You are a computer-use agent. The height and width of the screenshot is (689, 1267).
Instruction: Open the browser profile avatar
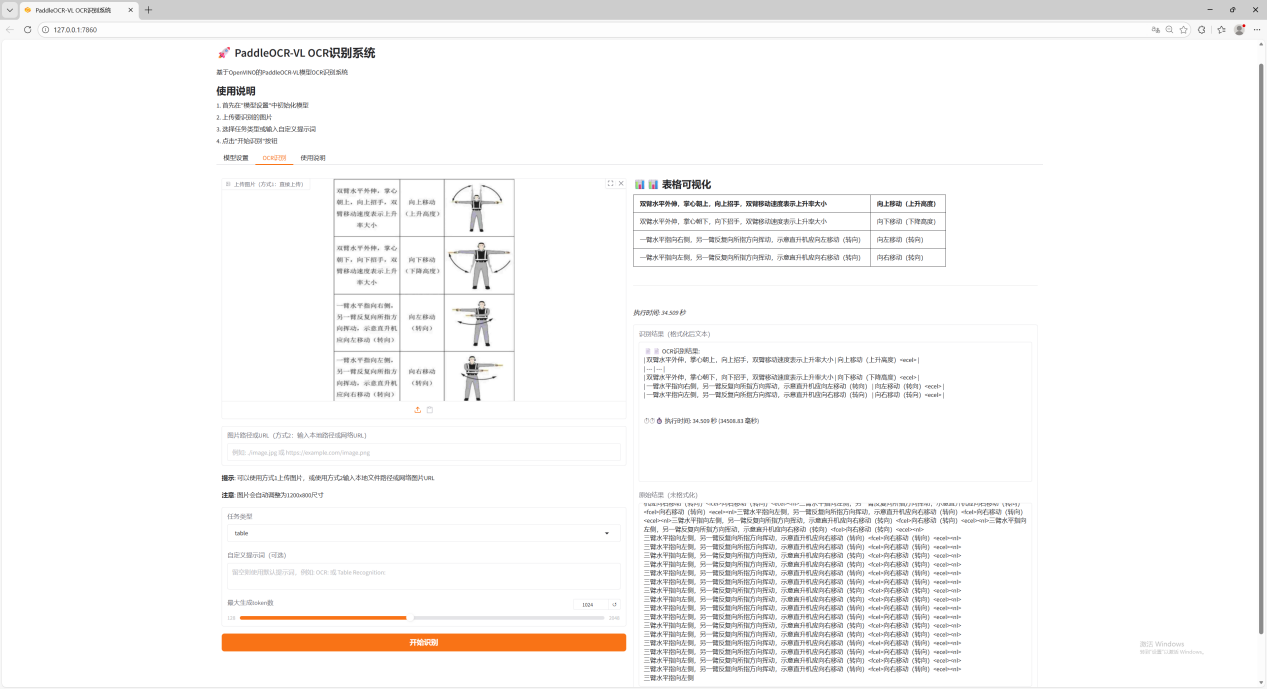coord(1240,30)
